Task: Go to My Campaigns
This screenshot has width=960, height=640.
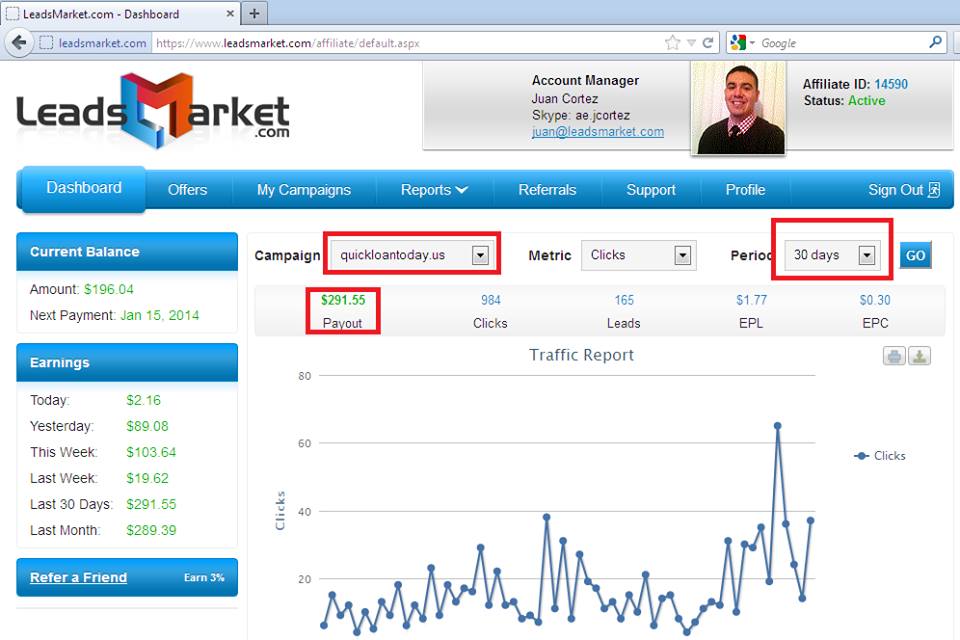Action: tap(304, 190)
